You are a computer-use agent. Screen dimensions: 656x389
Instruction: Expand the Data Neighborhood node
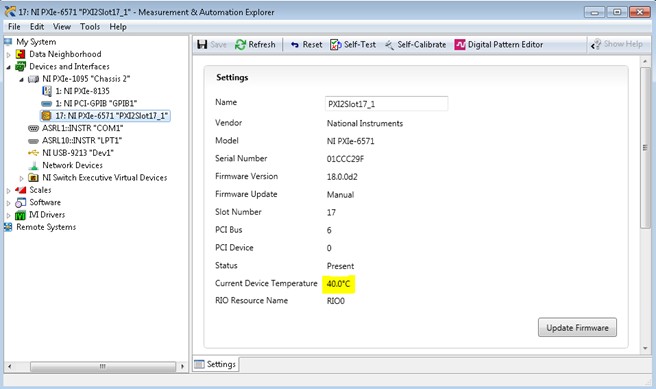point(8,54)
